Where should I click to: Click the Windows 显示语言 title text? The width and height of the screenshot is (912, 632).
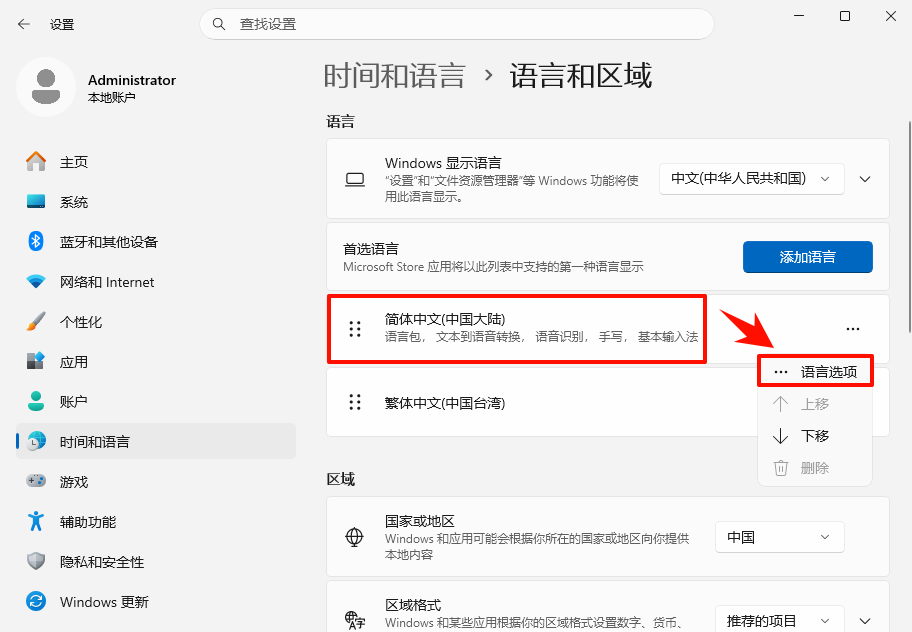tap(443, 163)
